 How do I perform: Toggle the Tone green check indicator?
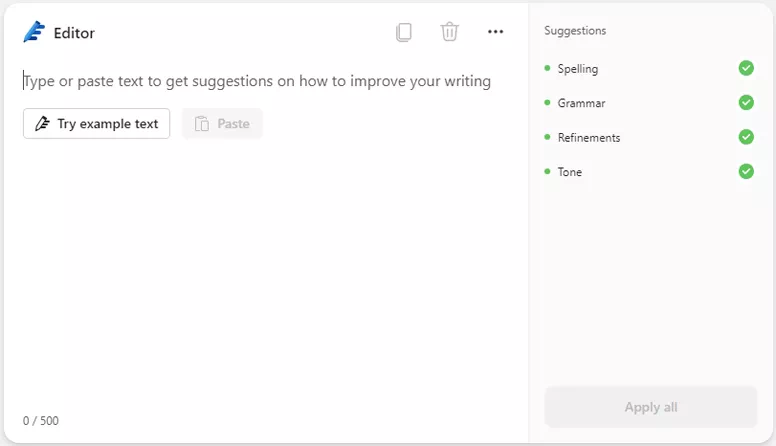tap(746, 171)
